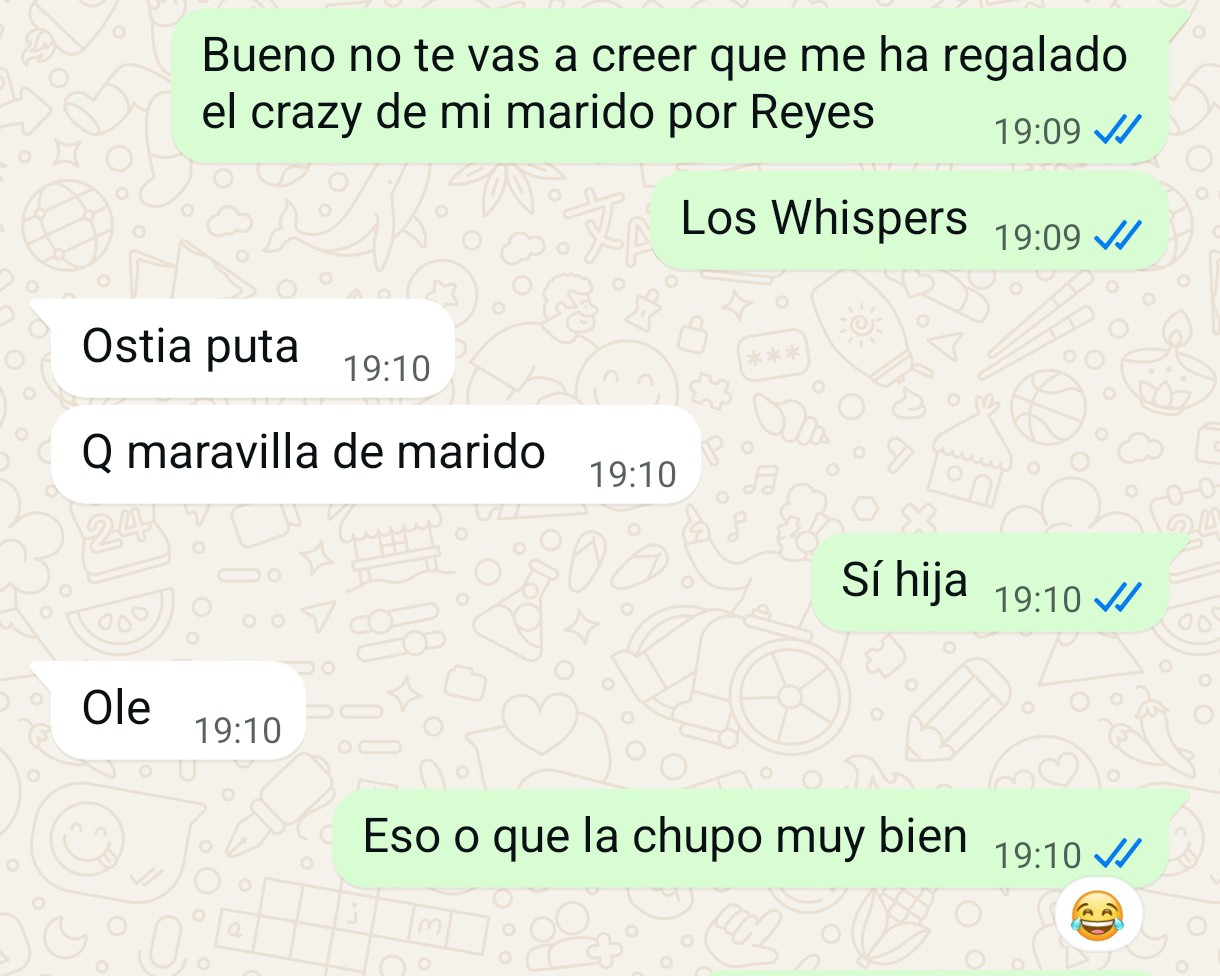Click the 19:10 timestamp on 'Ole'
1220x976 pixels.
click(x=238, y=731)
